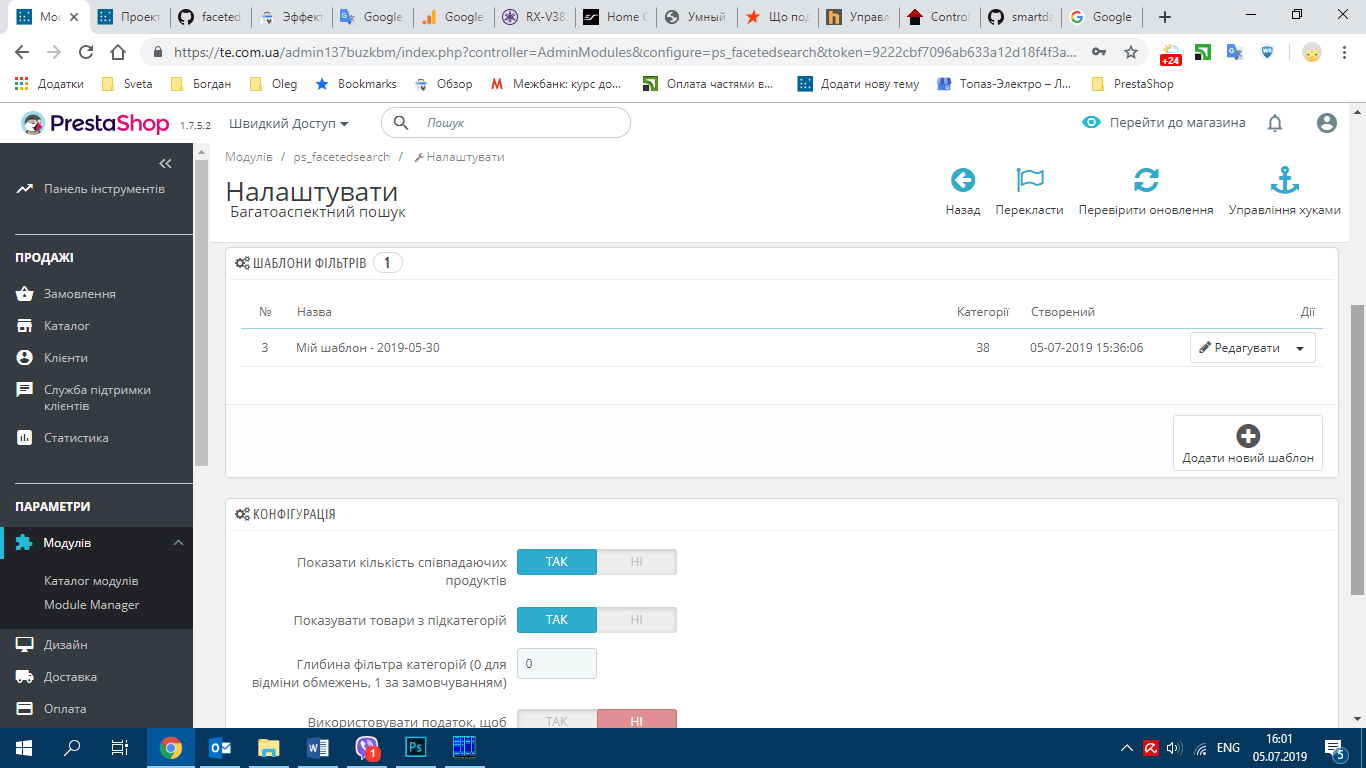The image size is (1366, 768).
Task: Open Photoshop from the taskbar
Action: pos(416,747)
